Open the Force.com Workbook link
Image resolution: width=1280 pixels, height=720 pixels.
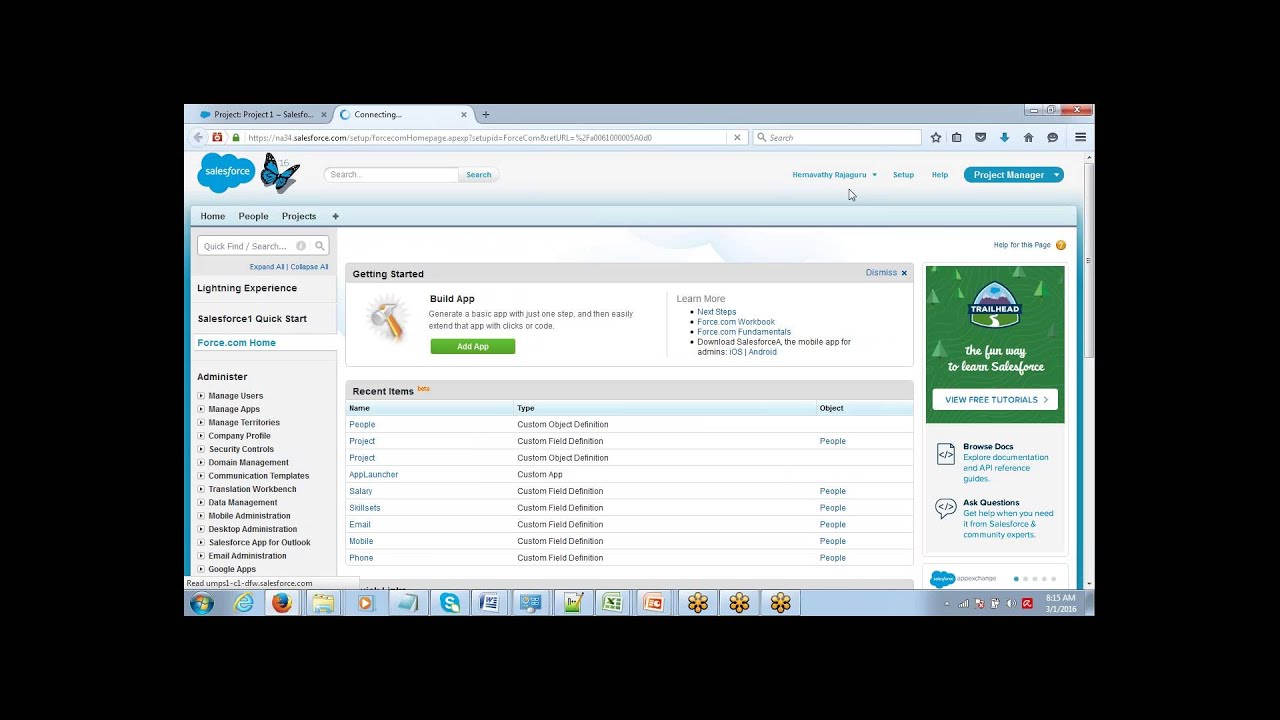click(x=736, y=322)
